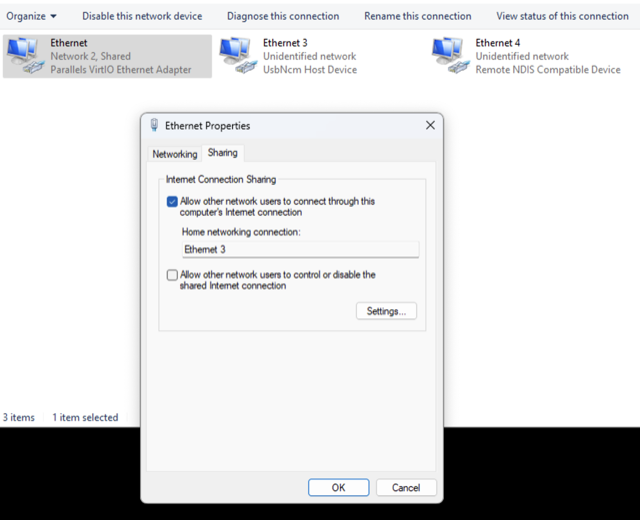Click Disable this network device
This screenshot has height=520, width=640.
pyautogui.click(x=142, y=16)
